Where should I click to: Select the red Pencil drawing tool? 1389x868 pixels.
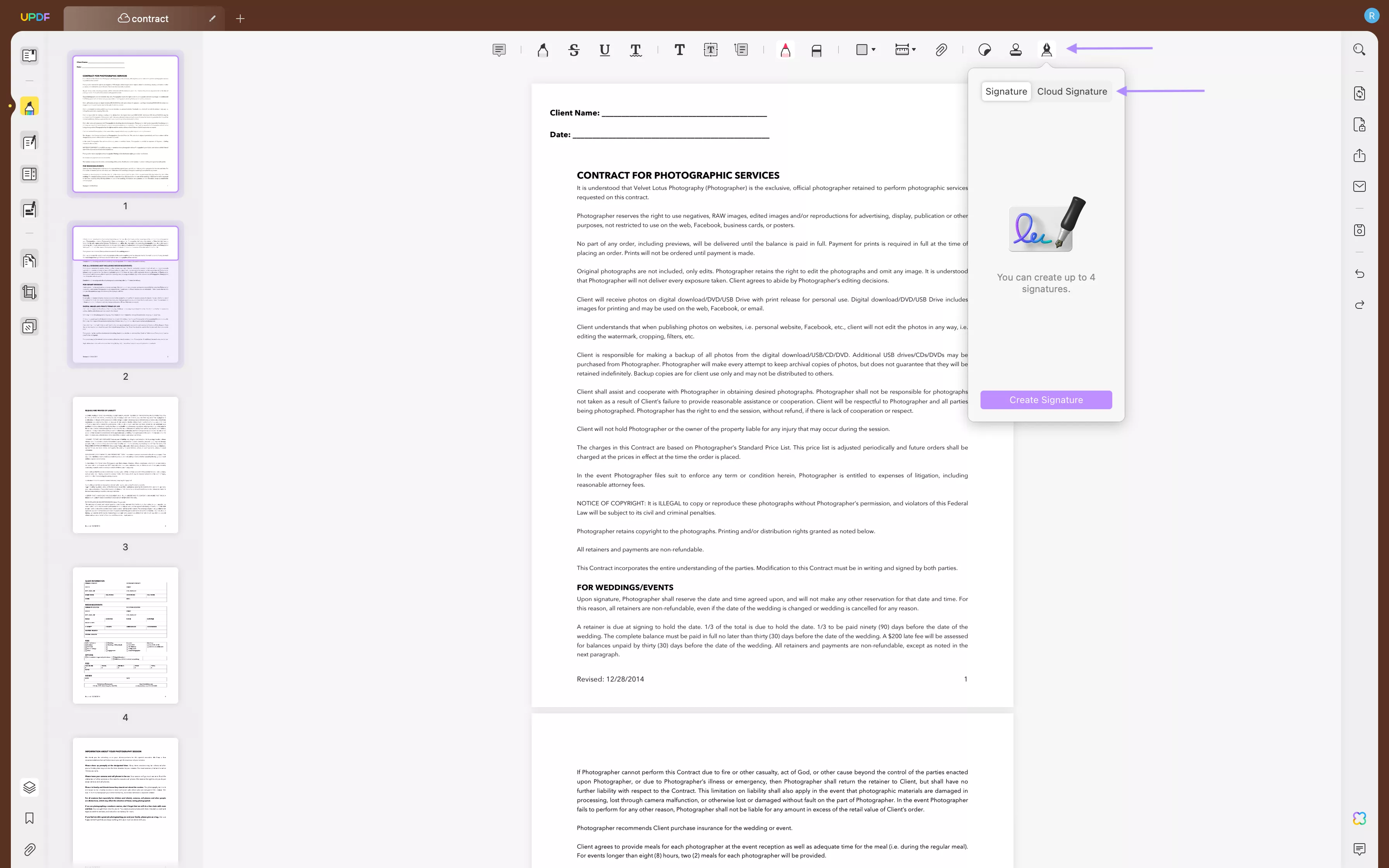pyautogui.click(x=785, y=50)
